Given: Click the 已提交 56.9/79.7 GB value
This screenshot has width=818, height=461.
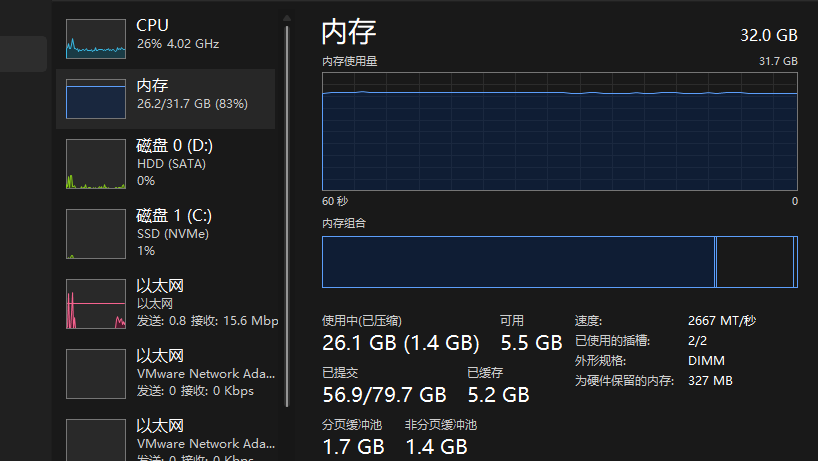Looking at the screenshot, I should 384,395.
